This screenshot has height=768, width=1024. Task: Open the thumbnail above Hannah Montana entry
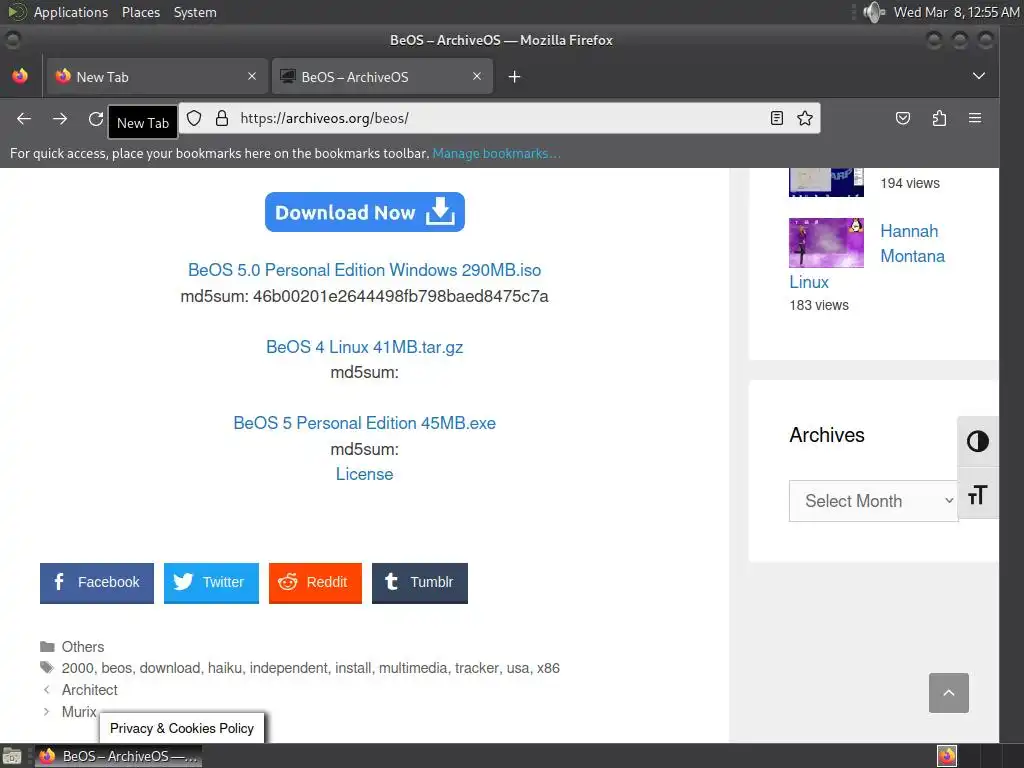coord(826,182)
